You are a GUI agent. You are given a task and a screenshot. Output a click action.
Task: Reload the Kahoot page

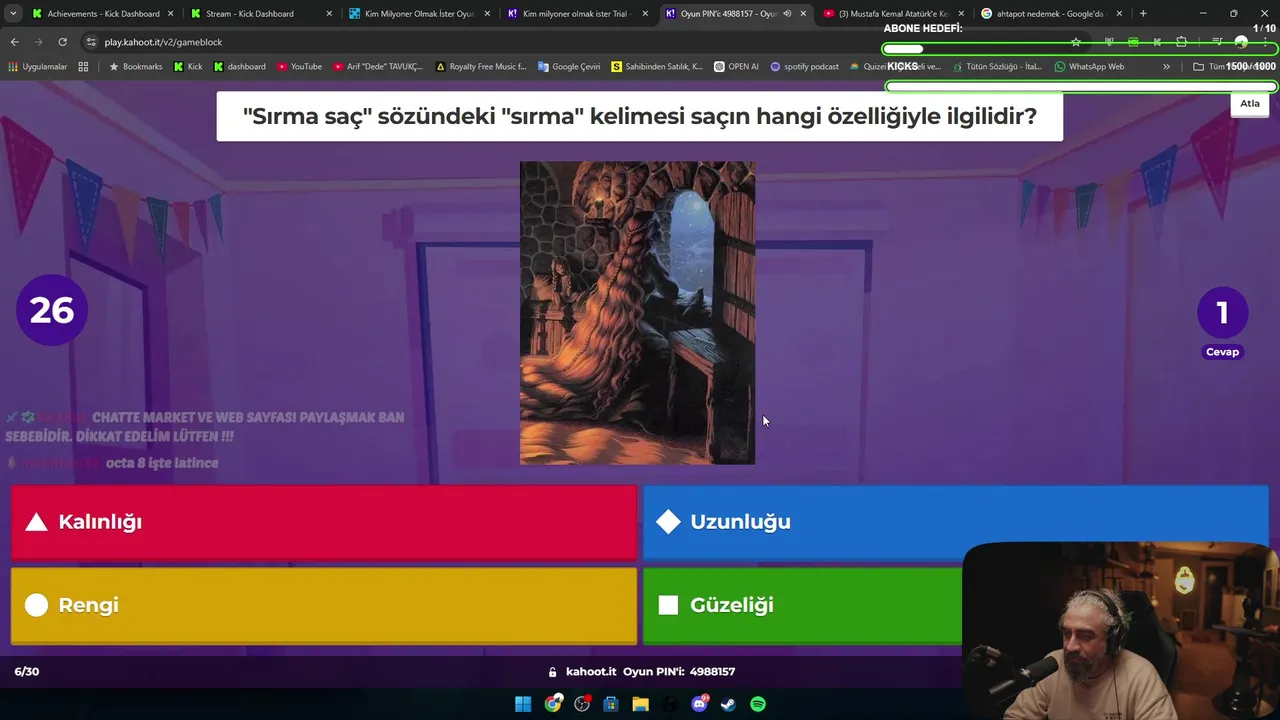[x=62, y=42]
